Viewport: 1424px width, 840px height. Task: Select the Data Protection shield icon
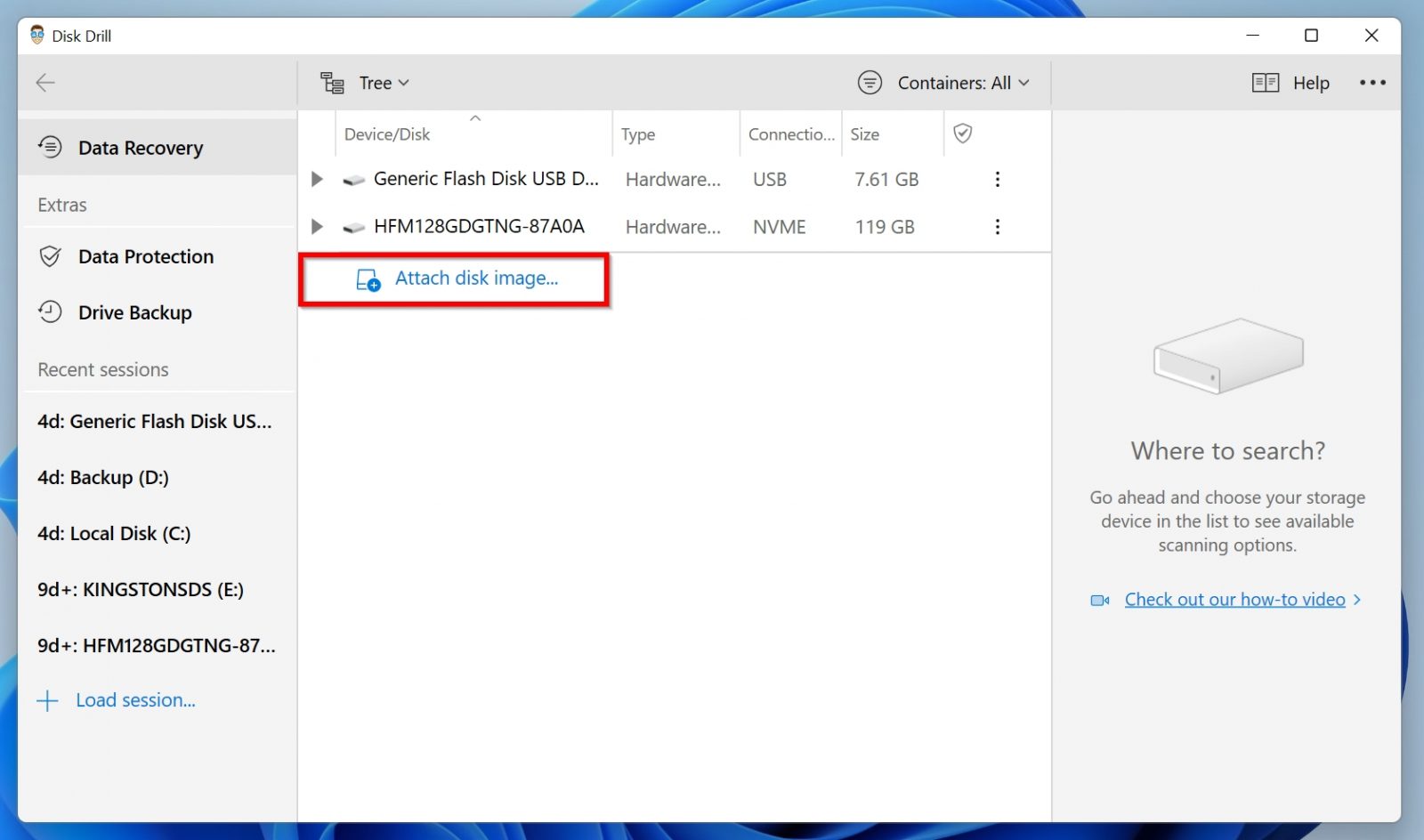point(50,256)
